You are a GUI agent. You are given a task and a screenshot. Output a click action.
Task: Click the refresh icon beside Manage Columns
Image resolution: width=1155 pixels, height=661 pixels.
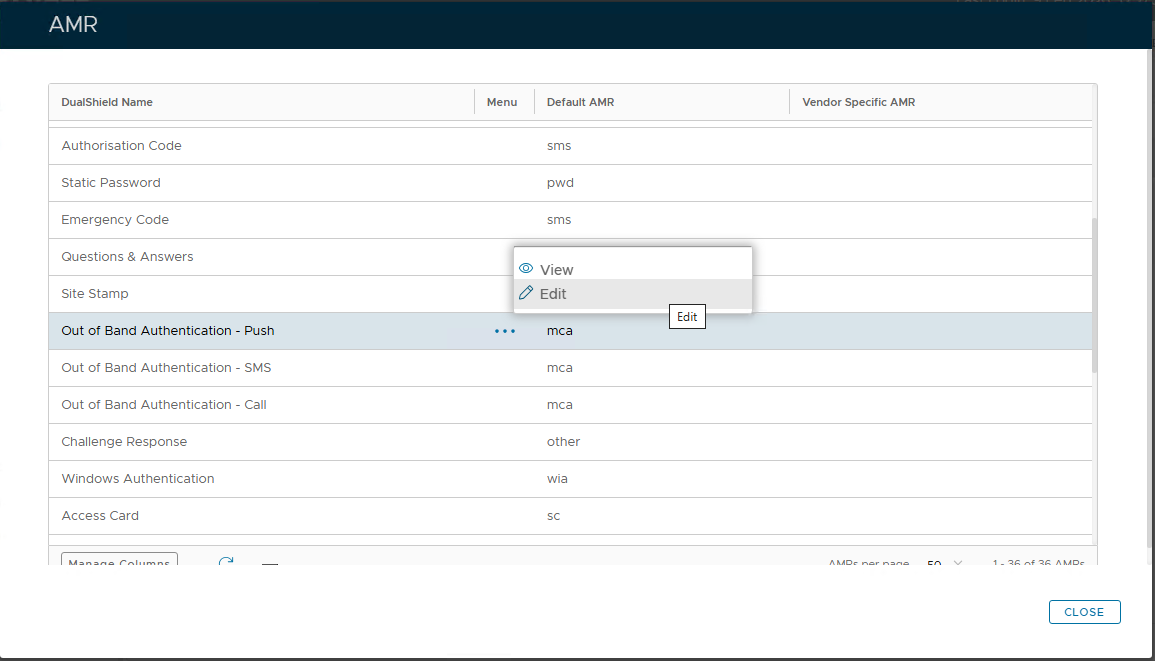tap(226, 563)
